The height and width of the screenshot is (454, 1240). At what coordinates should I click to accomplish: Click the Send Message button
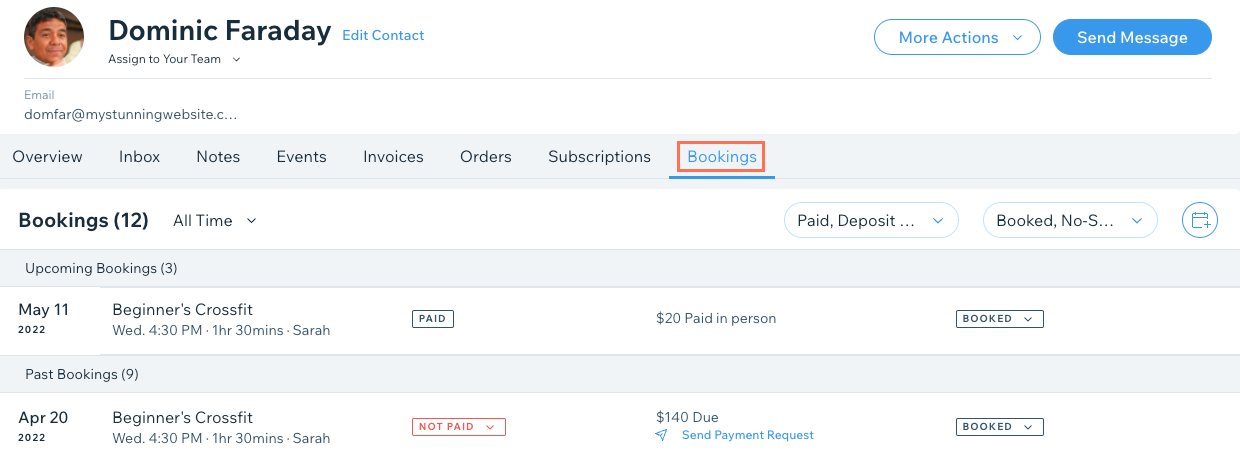point(1132,37)
